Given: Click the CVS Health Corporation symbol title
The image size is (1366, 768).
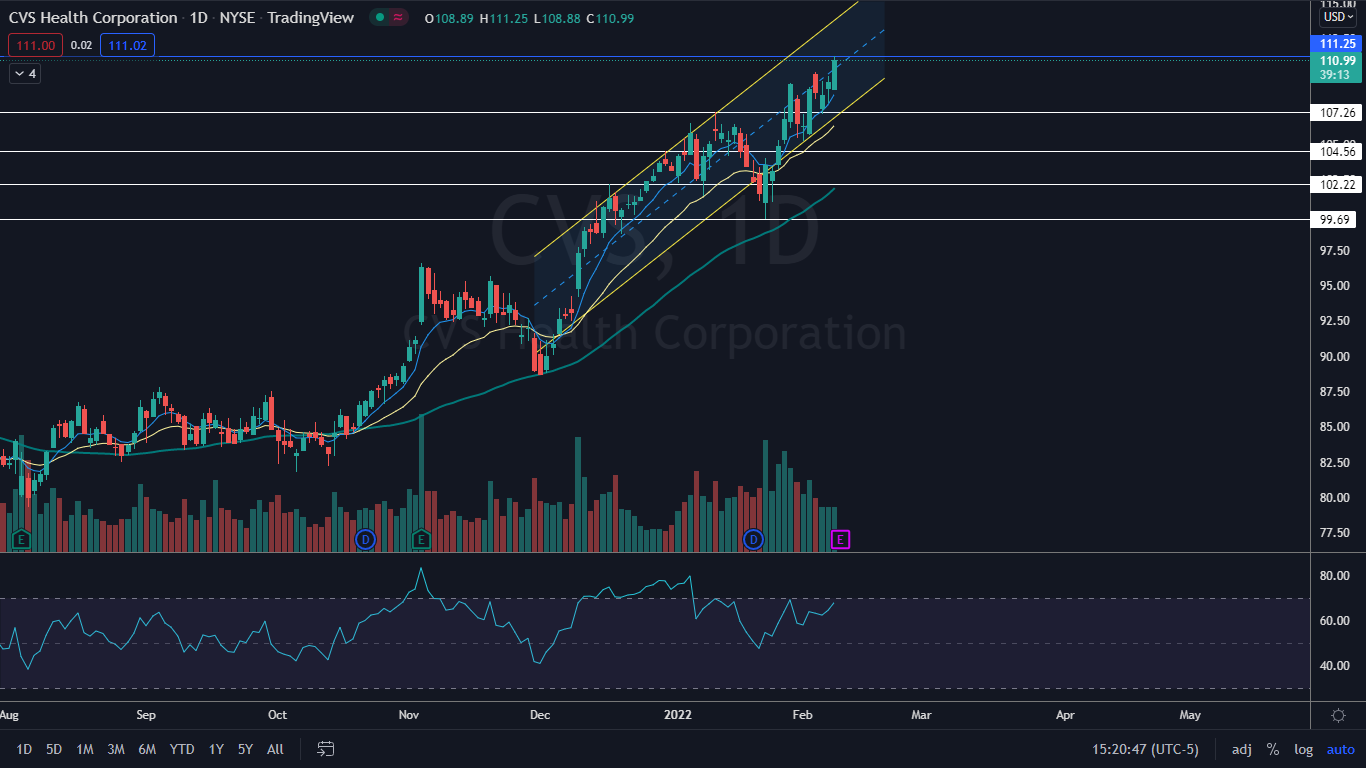Looking at the screenshot, I should click(92, 18).
